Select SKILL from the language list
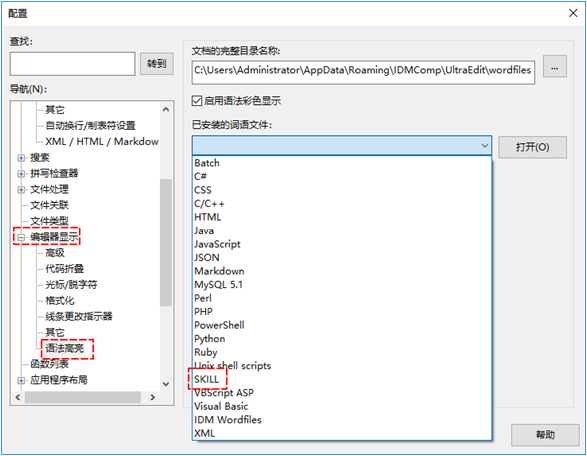 [x=207, y=379]
